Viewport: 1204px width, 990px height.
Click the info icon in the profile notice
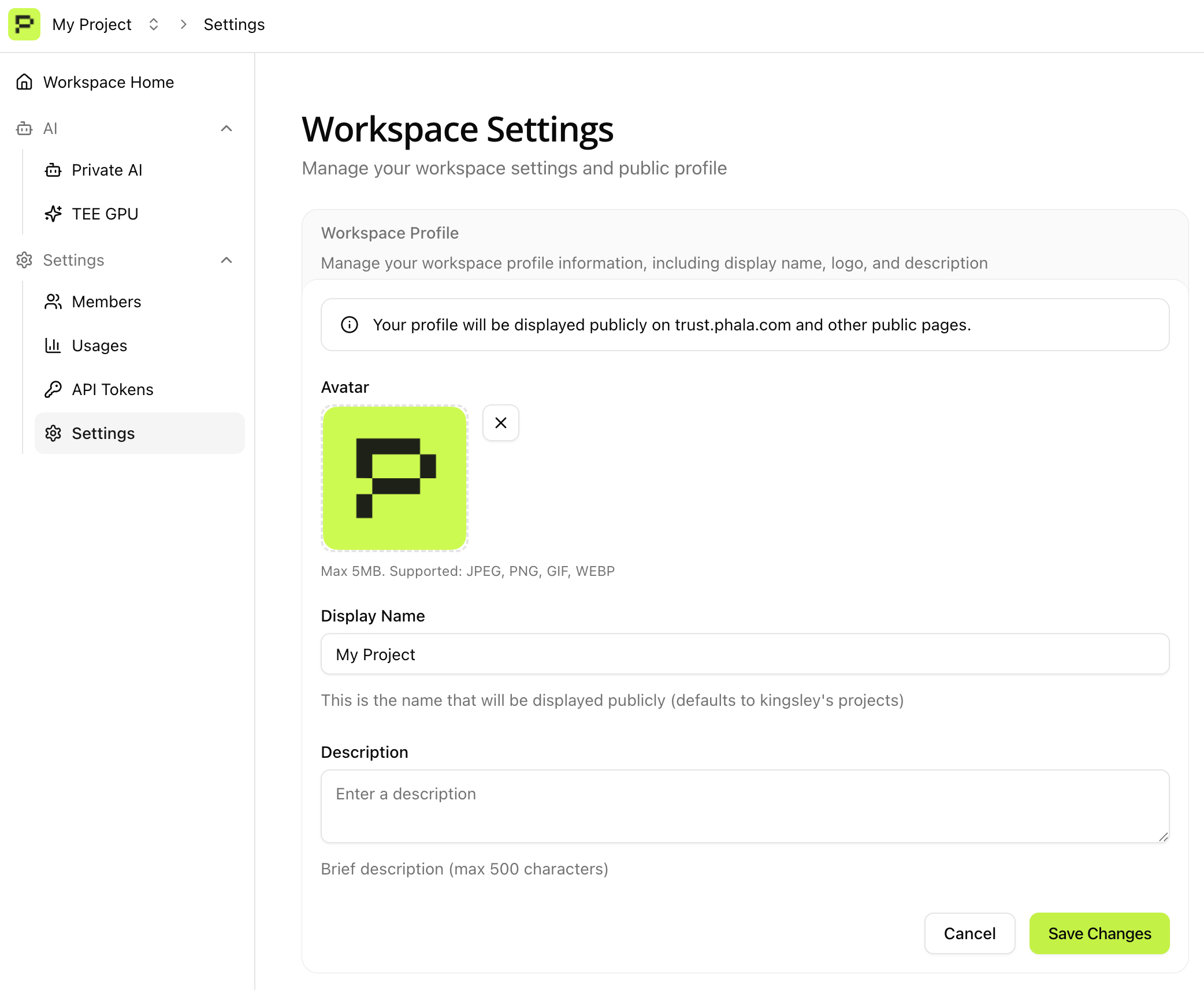349,325
